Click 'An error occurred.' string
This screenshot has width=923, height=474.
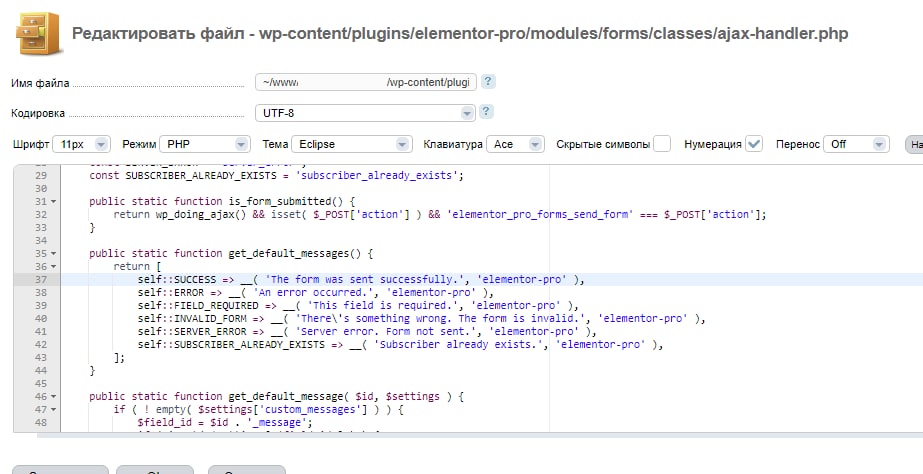coord(314,292)
